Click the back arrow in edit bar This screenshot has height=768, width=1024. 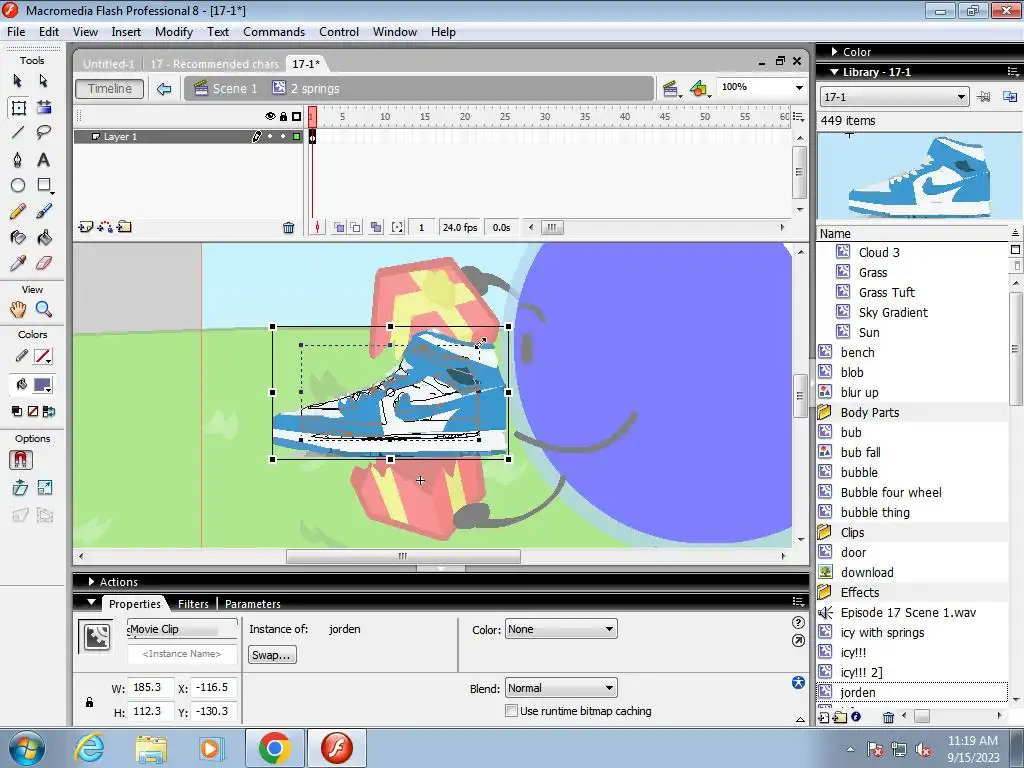pyautogui.click(x=164, y=89)
